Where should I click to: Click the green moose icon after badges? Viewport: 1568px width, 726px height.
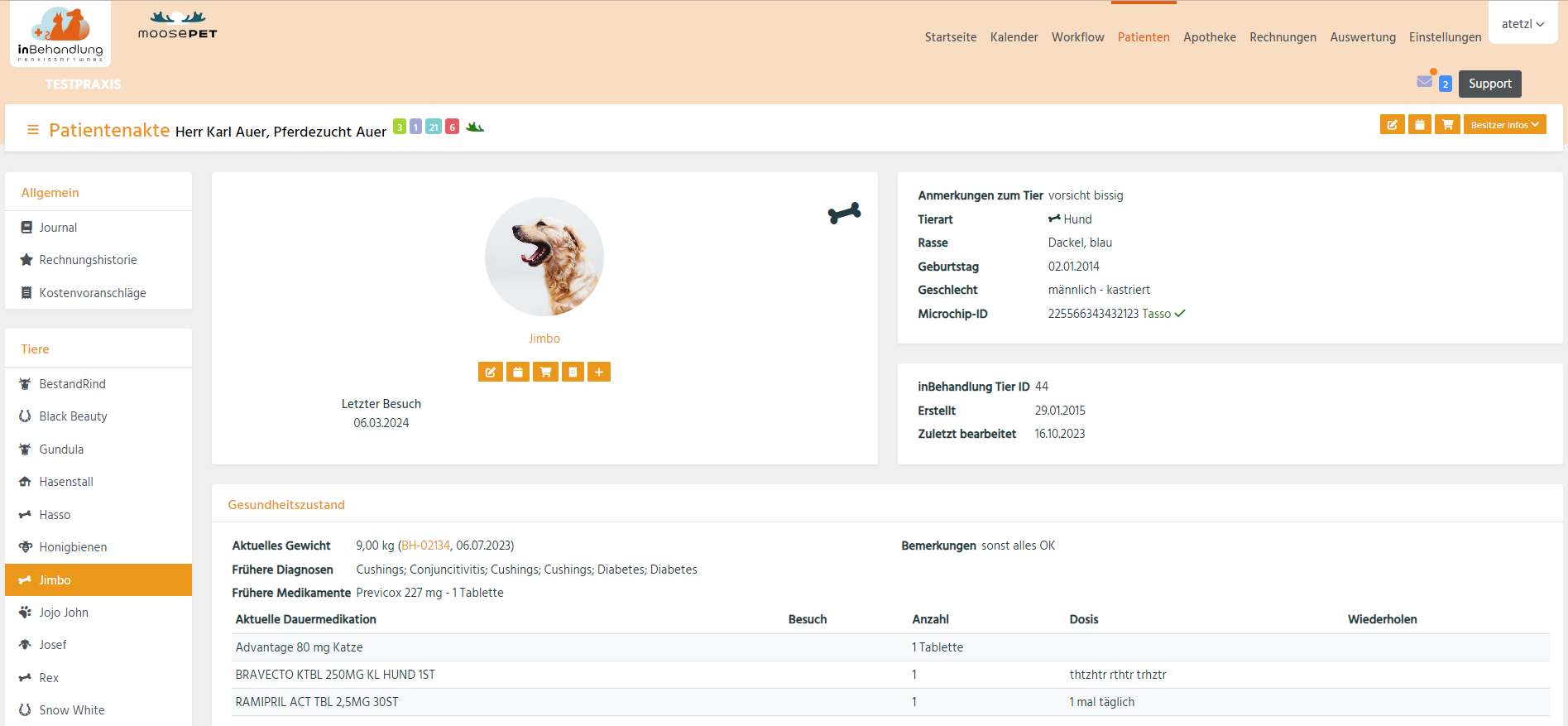tap(475, 127)
